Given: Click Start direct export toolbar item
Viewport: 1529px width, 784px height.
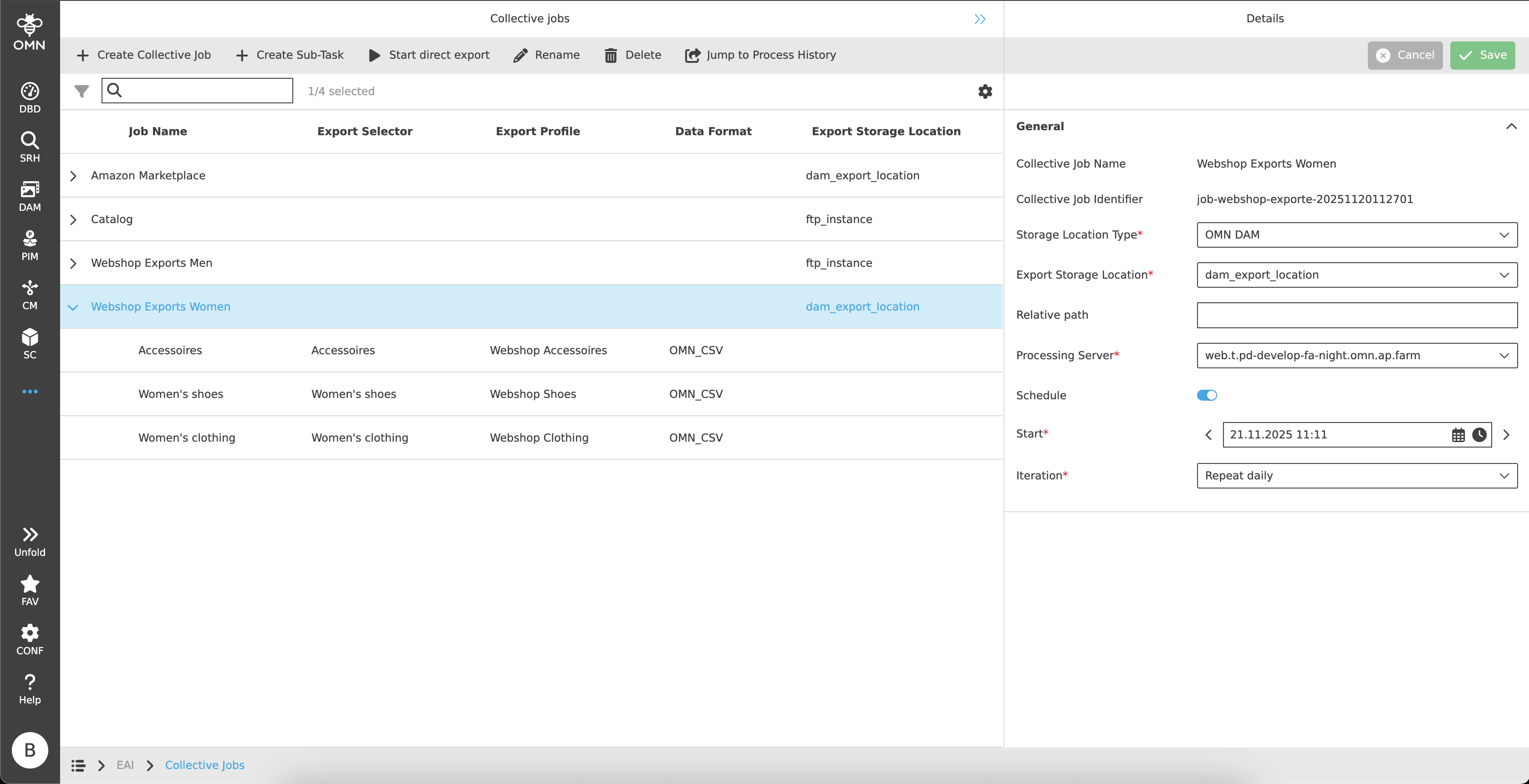Looking at the screenshot, I should pyautogui.click(x=429, y=55).
